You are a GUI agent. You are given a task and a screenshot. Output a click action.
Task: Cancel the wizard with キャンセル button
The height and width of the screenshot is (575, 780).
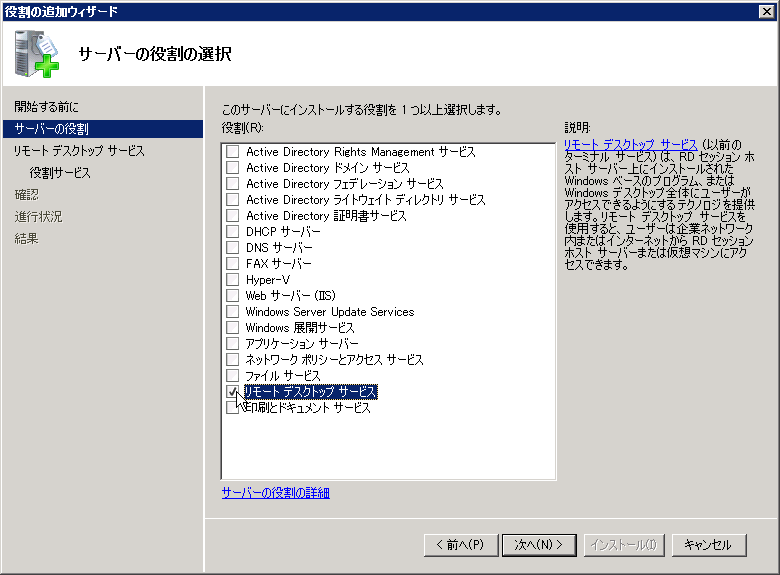click(x=709, y=545)
